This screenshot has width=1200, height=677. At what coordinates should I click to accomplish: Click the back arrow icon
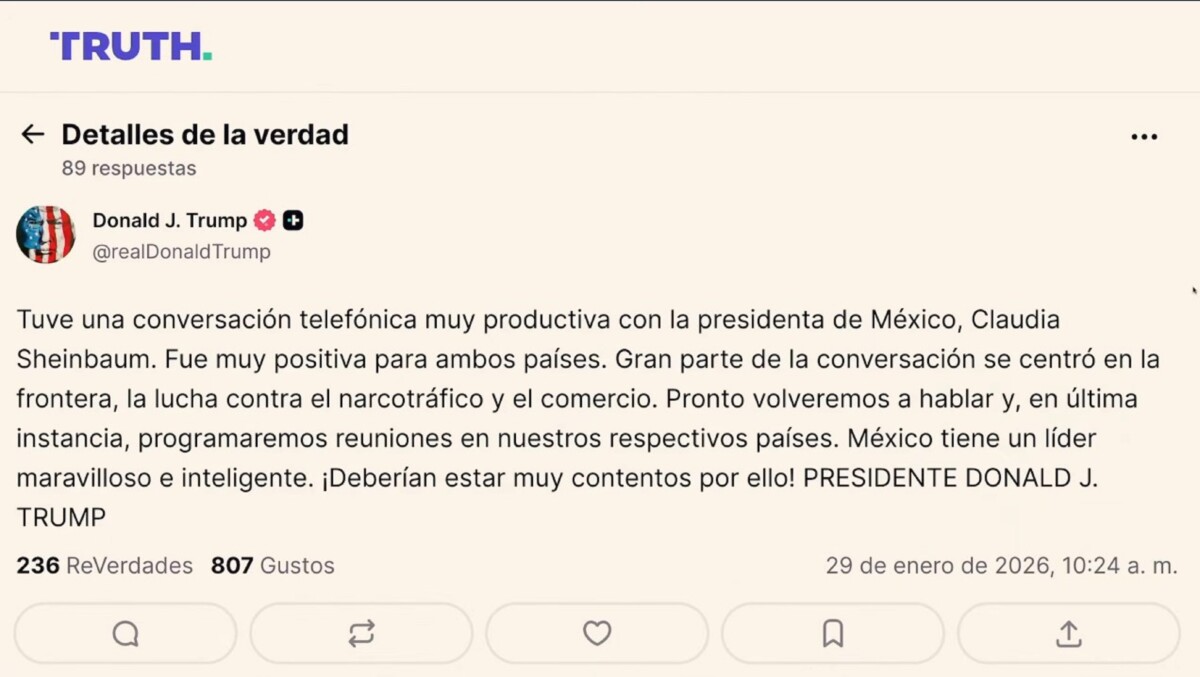click(33, 135)
